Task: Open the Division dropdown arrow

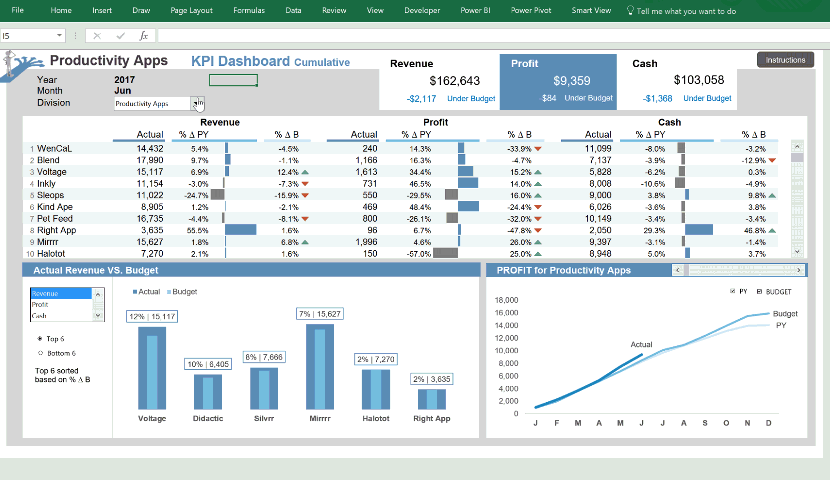Action: (198, 103)
